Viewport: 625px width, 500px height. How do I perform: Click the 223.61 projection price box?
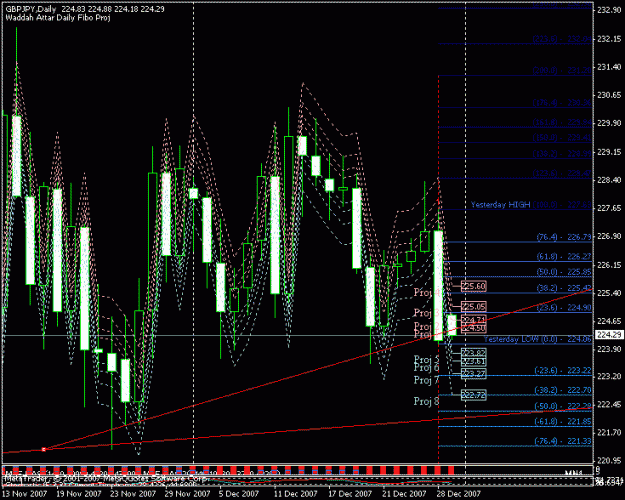click(x=474, y=361)
